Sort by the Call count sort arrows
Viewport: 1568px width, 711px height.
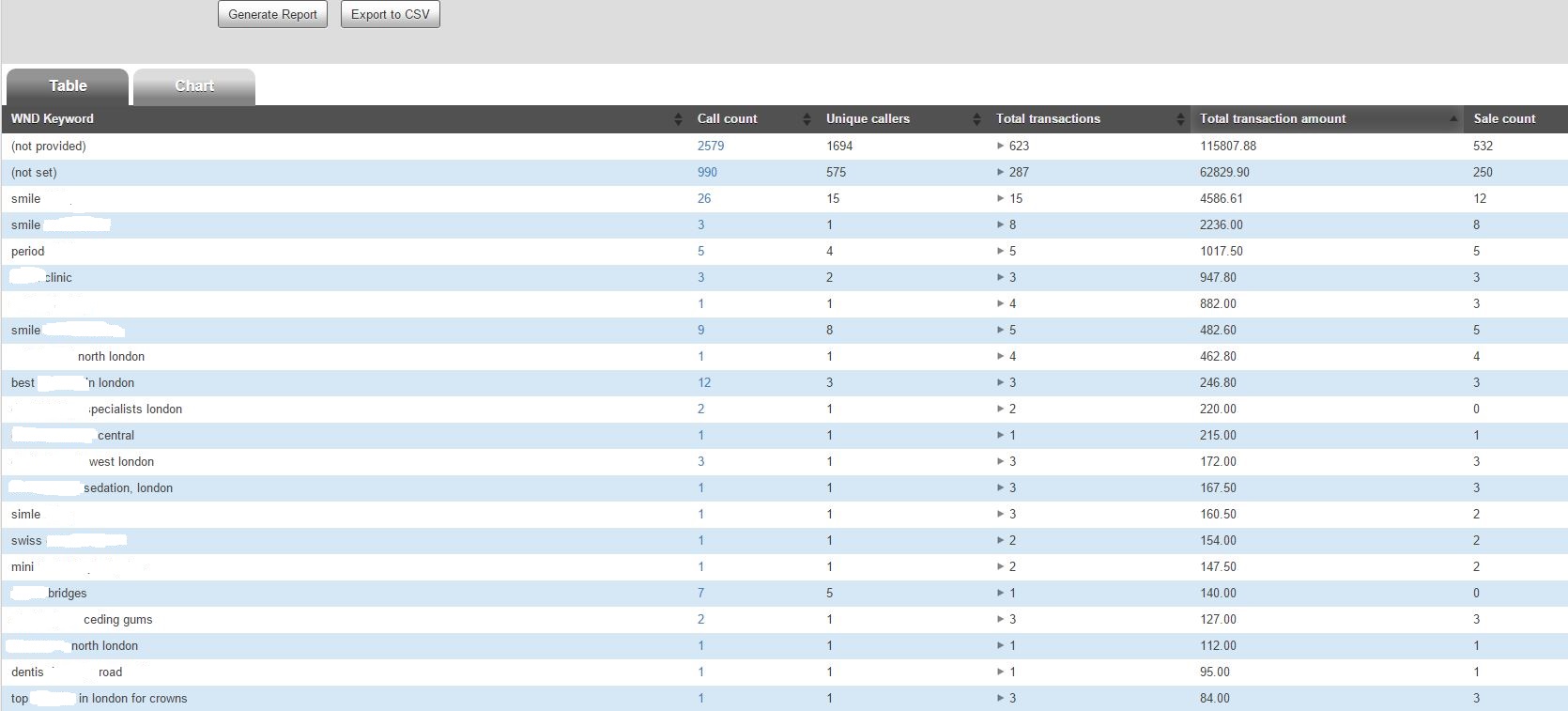(807, 119)
